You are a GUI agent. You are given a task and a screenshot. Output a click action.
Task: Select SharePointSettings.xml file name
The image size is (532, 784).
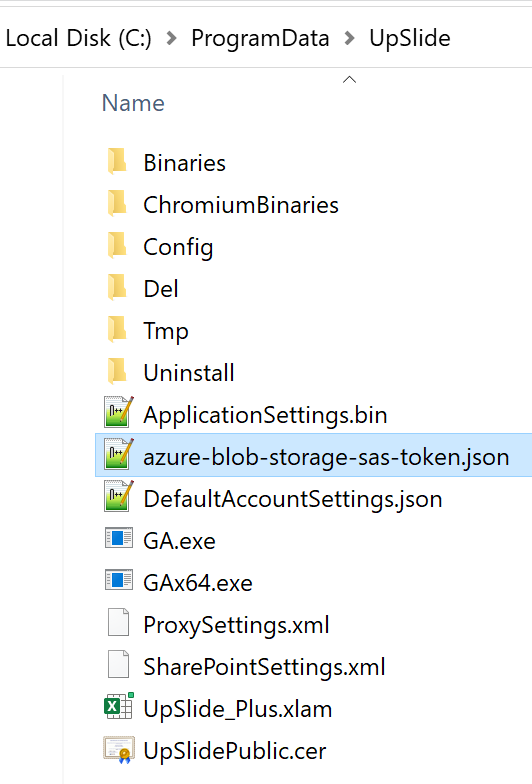[264, 667]
